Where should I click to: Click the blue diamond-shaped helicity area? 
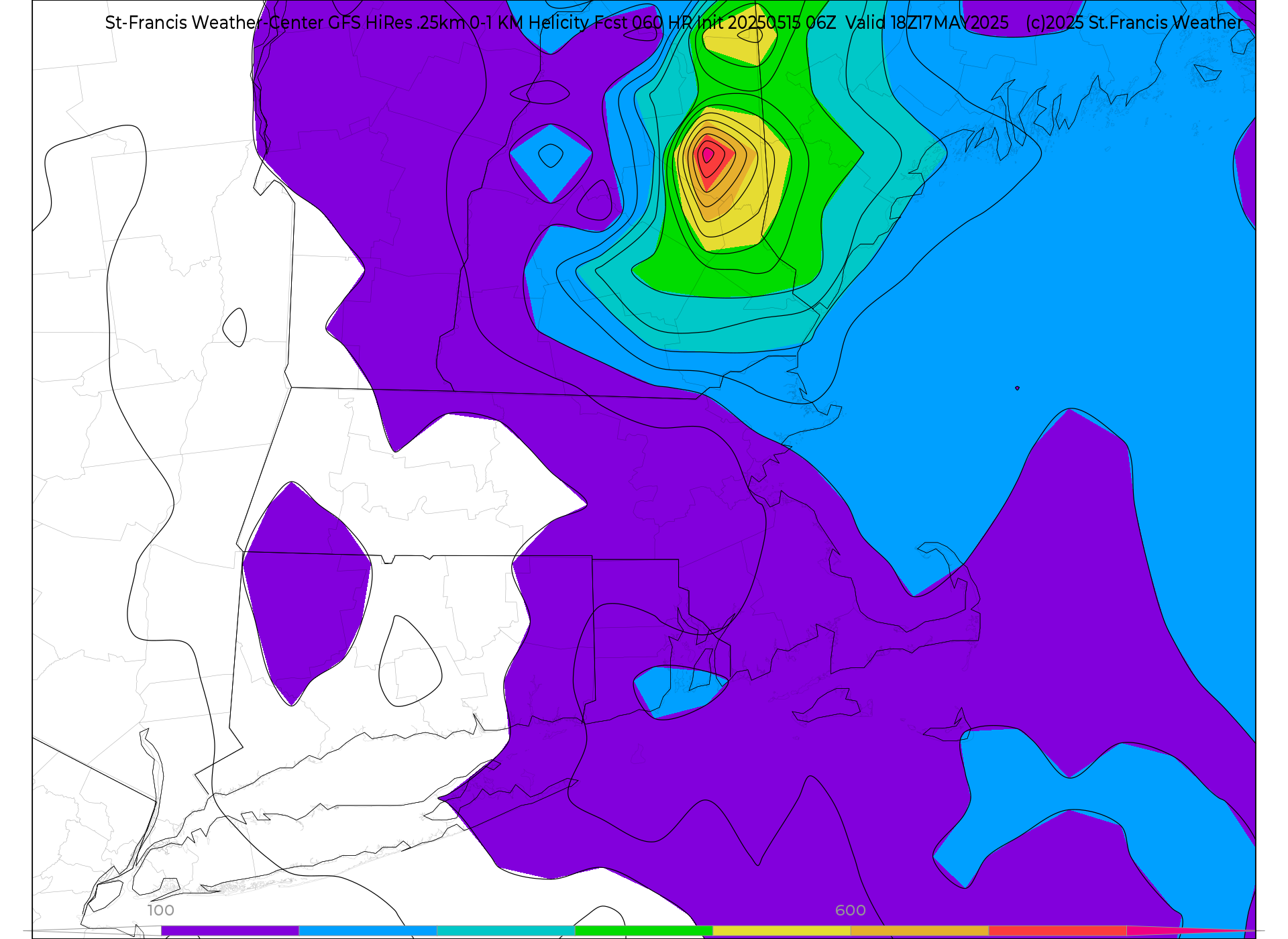tap(551, 163)
